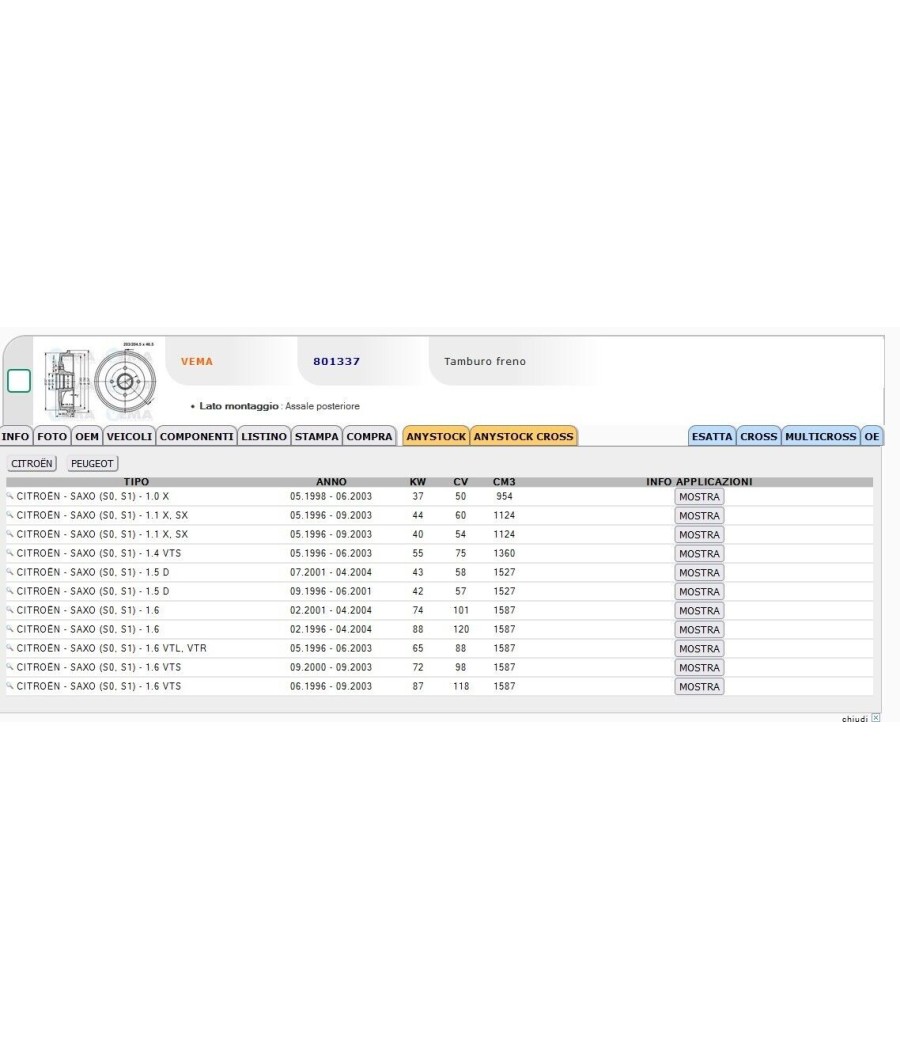
Task: Click magnifier icon beside Saxo 1.6 VTL, VTR
Action: 10,648
